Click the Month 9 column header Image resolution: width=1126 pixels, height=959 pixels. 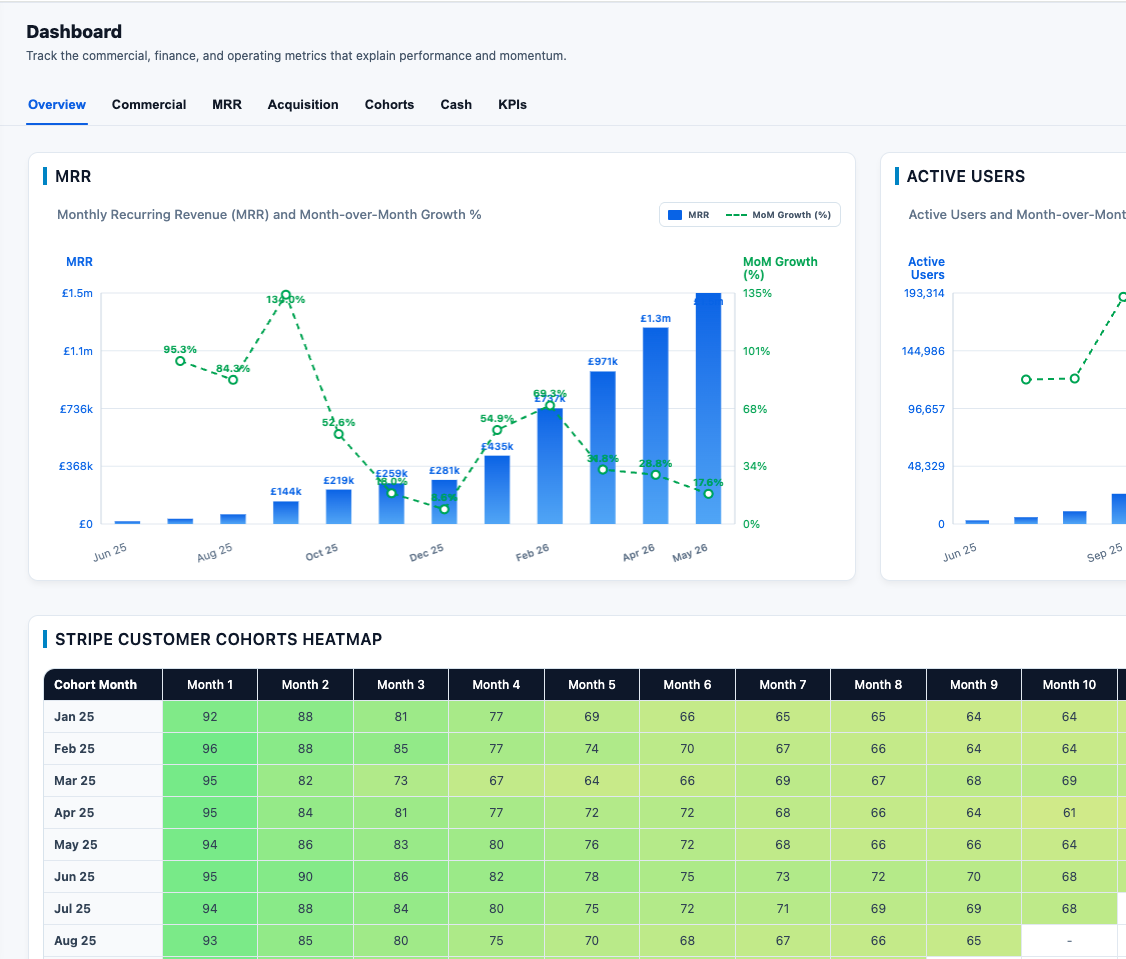pos(974,685)
